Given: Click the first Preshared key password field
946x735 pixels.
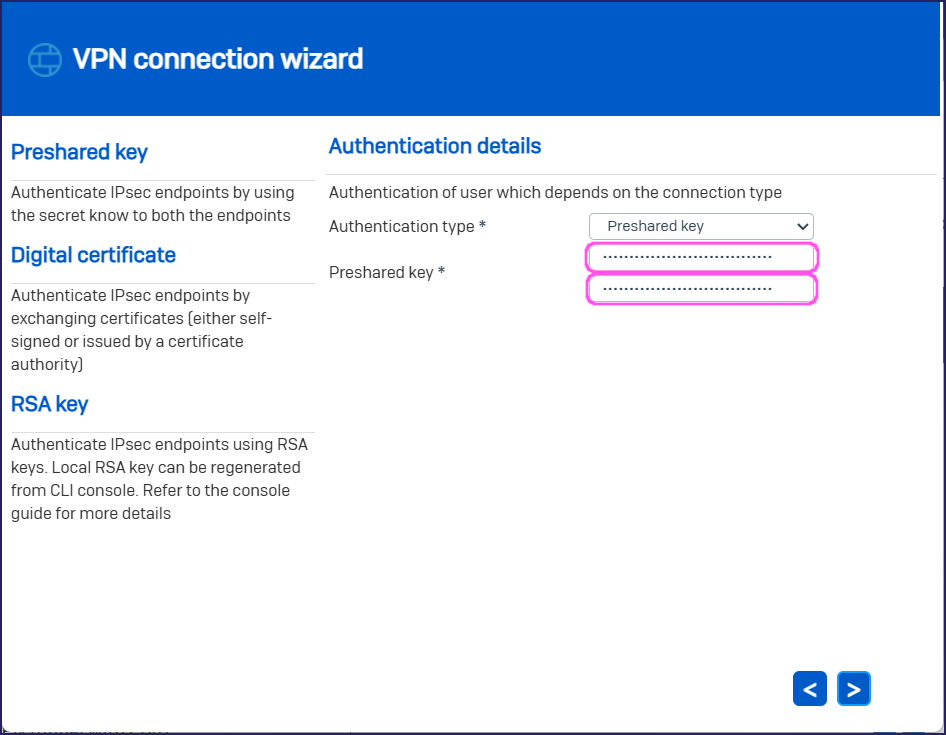Looking at the screenshot, I should [701, 257].
